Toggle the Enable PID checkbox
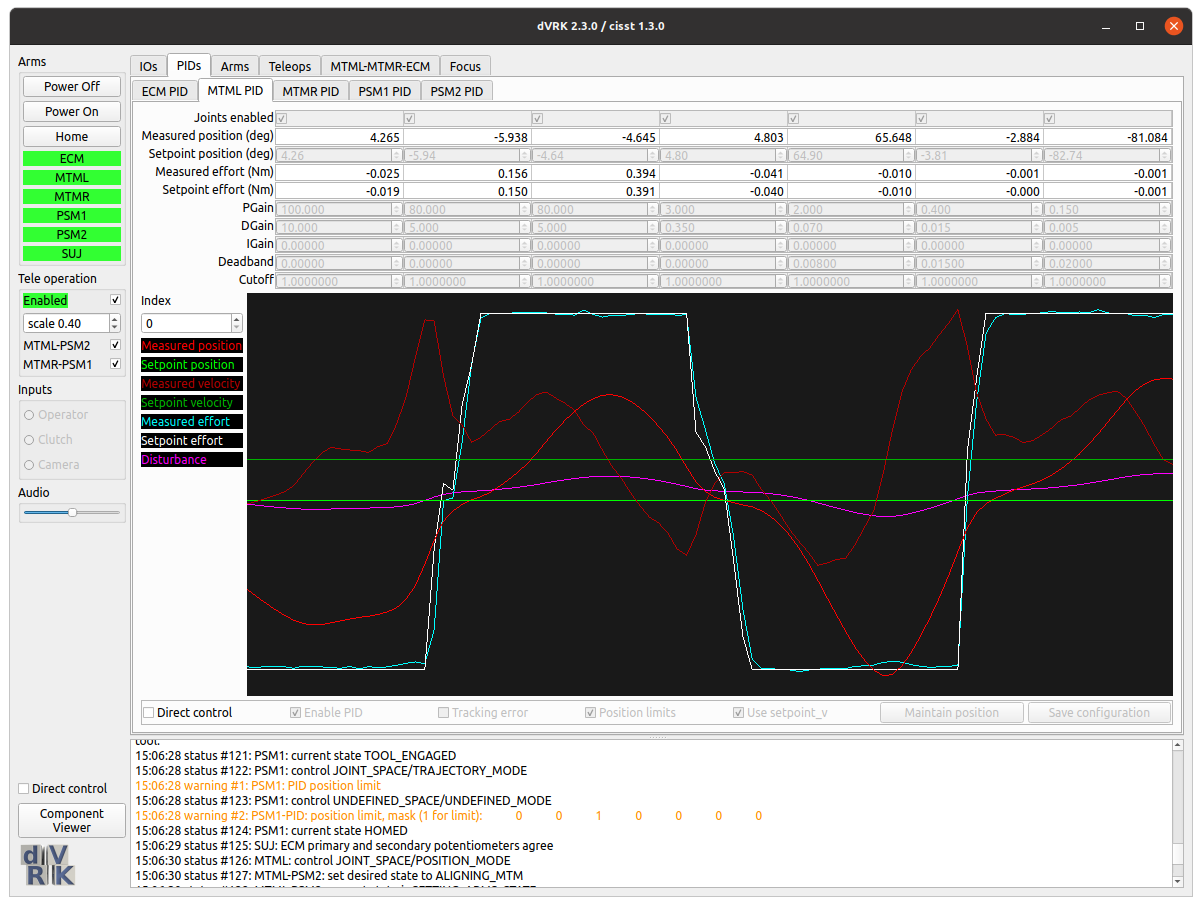The width and height of the screenshot is (1202, 906). (x=296, y=713)
